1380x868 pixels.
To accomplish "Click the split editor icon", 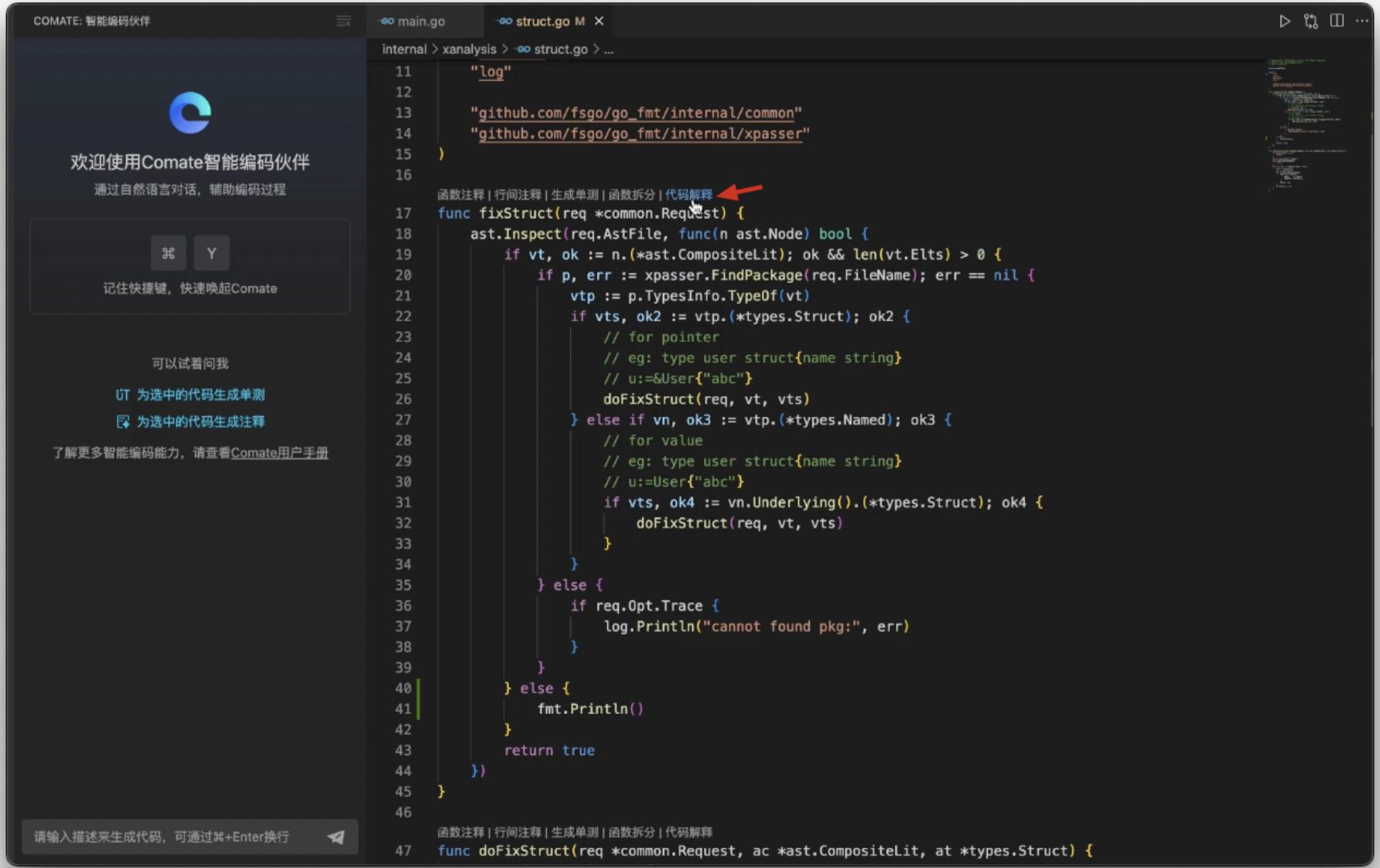I will (x=1337, y=21).
